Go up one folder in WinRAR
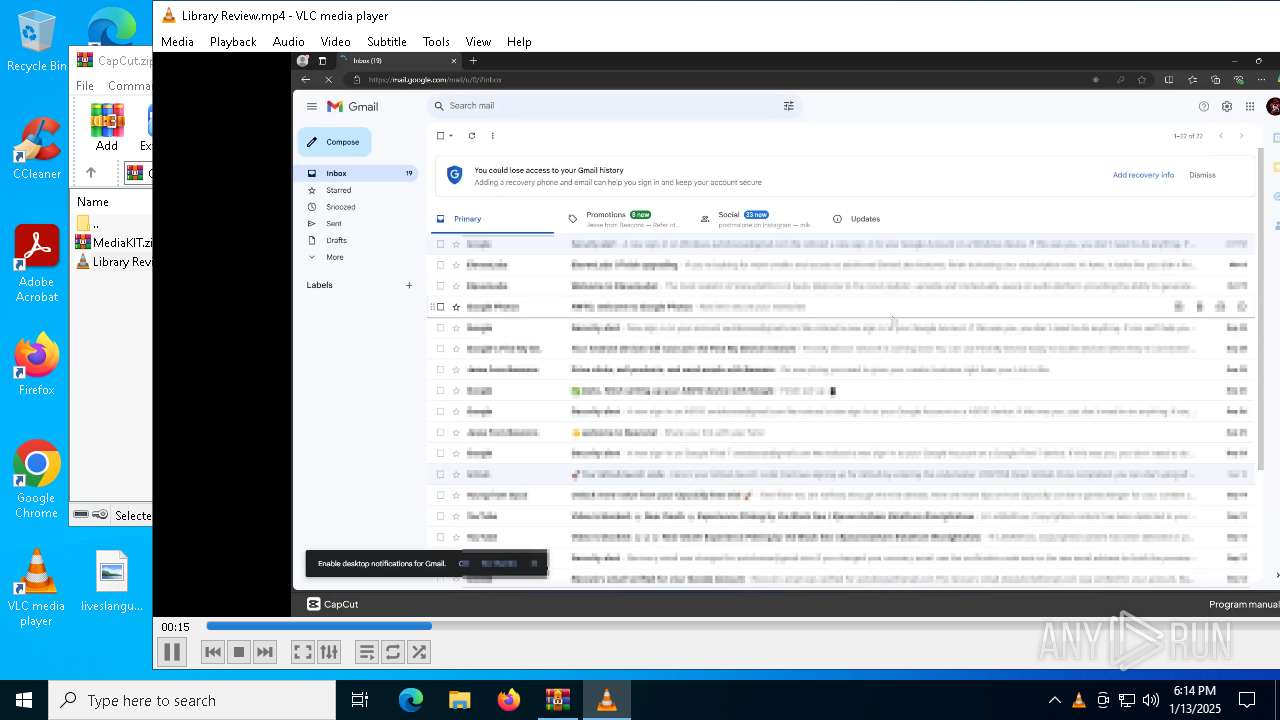Screen dimensions: 1280x720 tap(90, 173)
